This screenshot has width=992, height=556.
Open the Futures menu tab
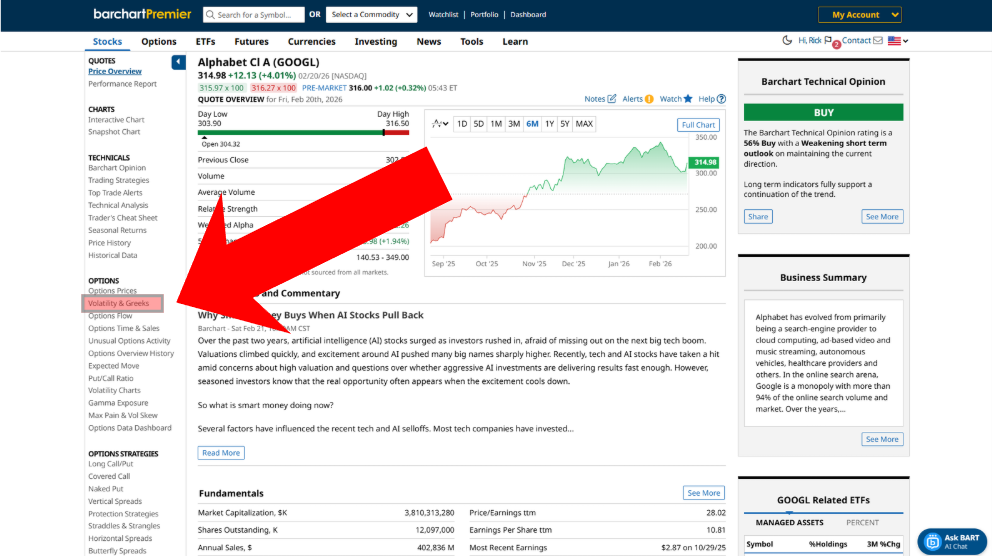click(251, 42)
